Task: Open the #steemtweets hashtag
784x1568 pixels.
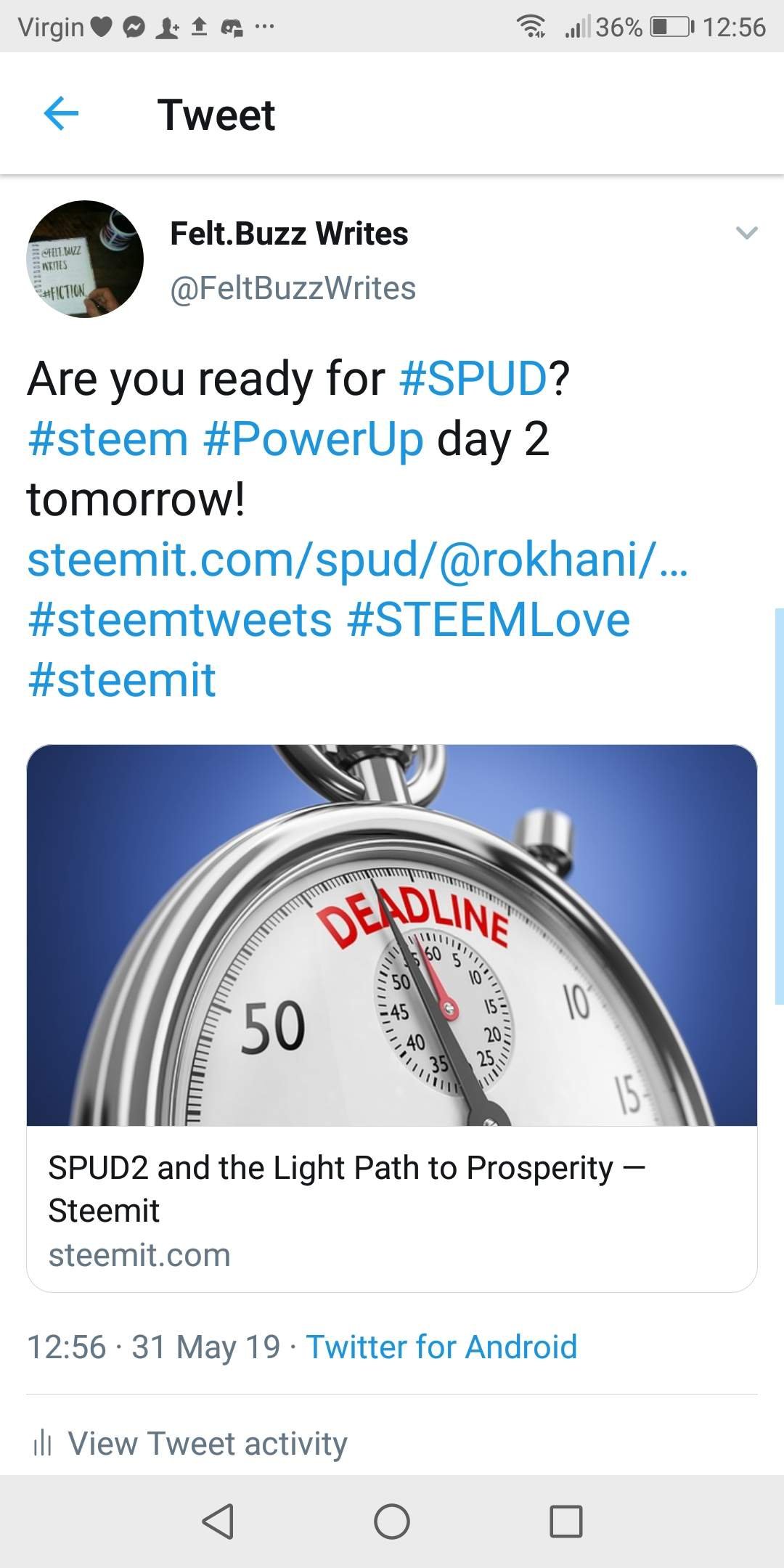Action: coord(180,620)
